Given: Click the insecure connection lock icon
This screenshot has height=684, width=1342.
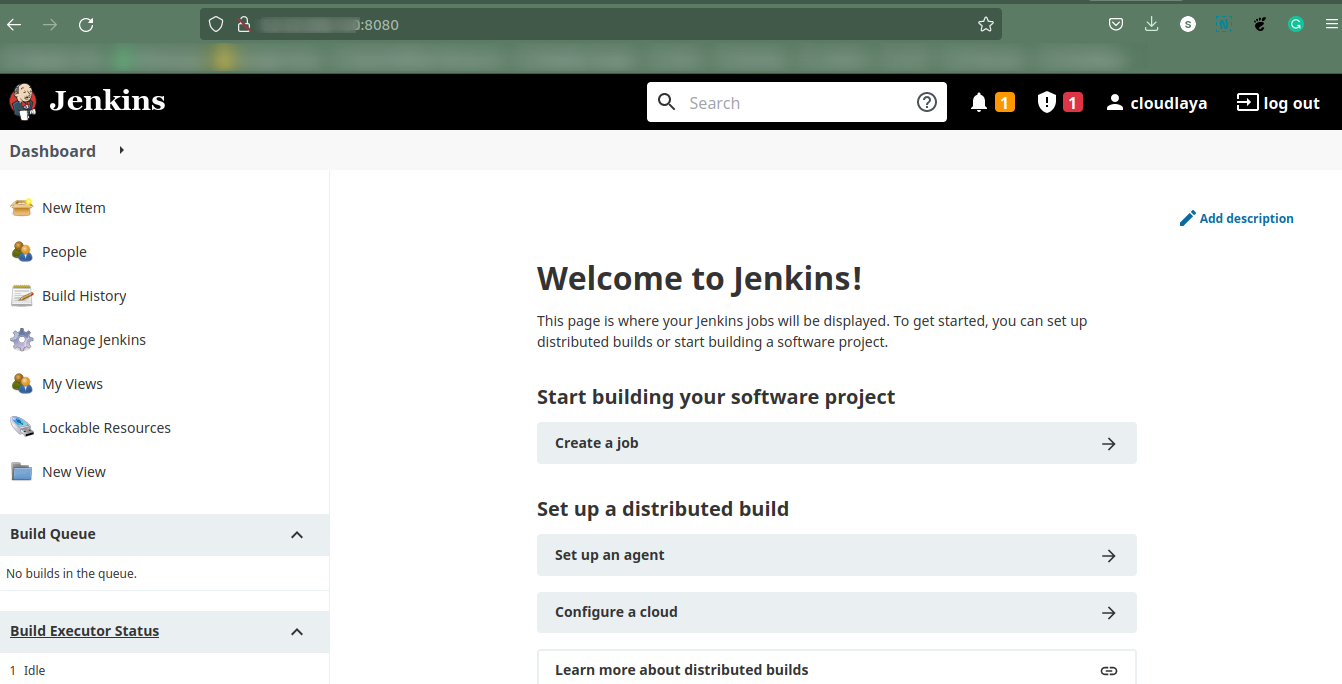Looking at the screenshot, I should (x=243, y=24).
